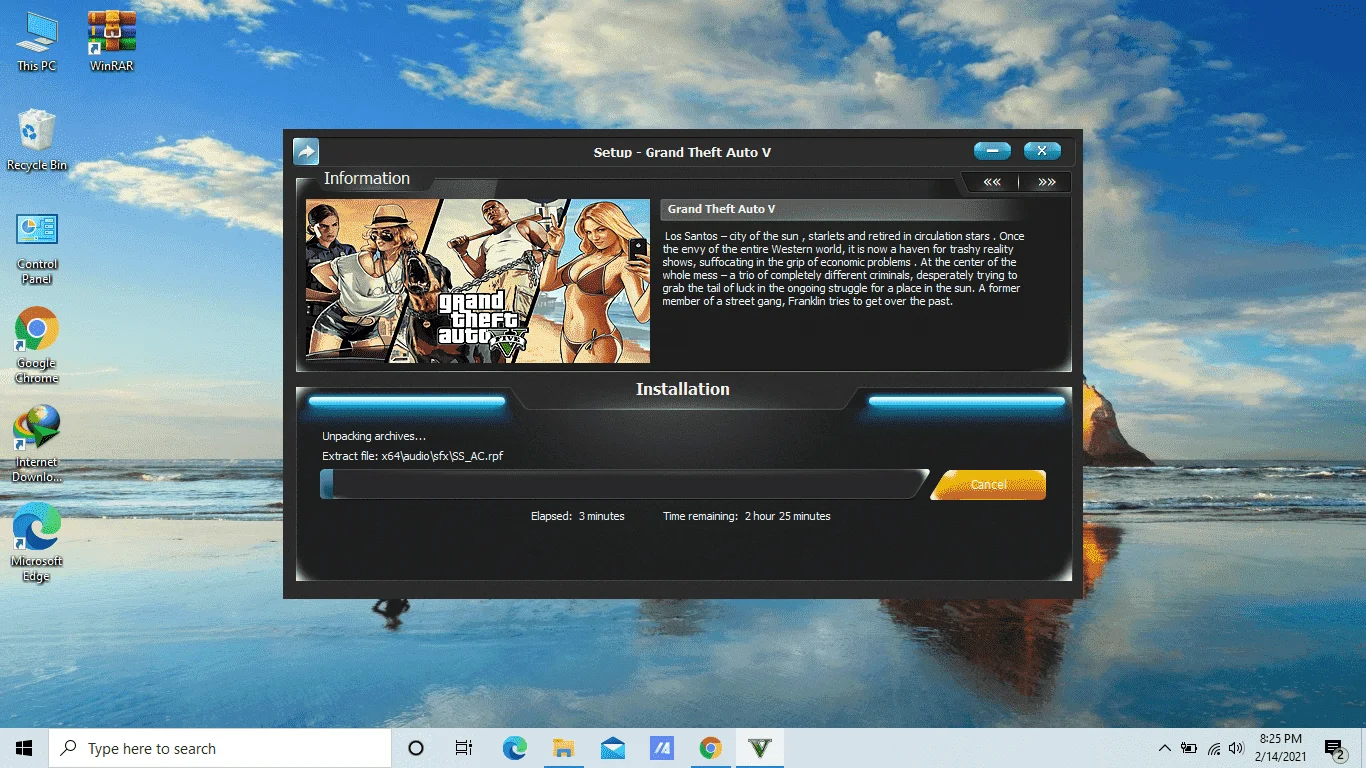1366x768 pixels.
Task: Open WinRAR desktop shortcut
Action: [x=112, y=42]
